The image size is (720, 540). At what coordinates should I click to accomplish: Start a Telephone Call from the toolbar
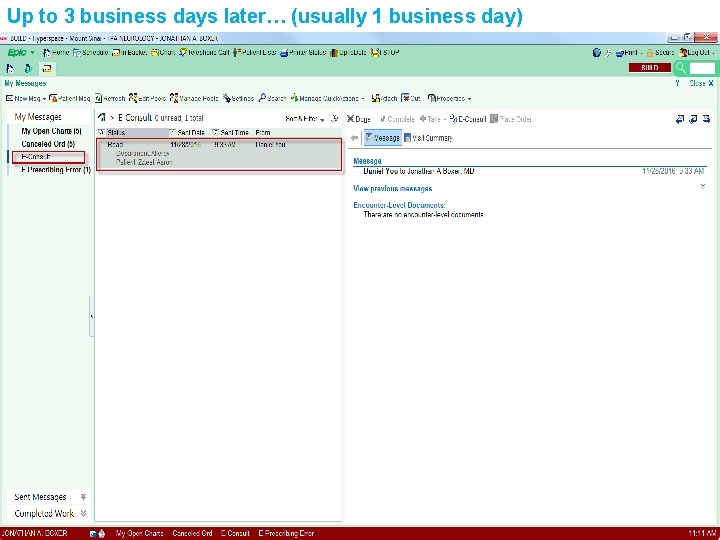pyautogui.click(x=204, y=52)
